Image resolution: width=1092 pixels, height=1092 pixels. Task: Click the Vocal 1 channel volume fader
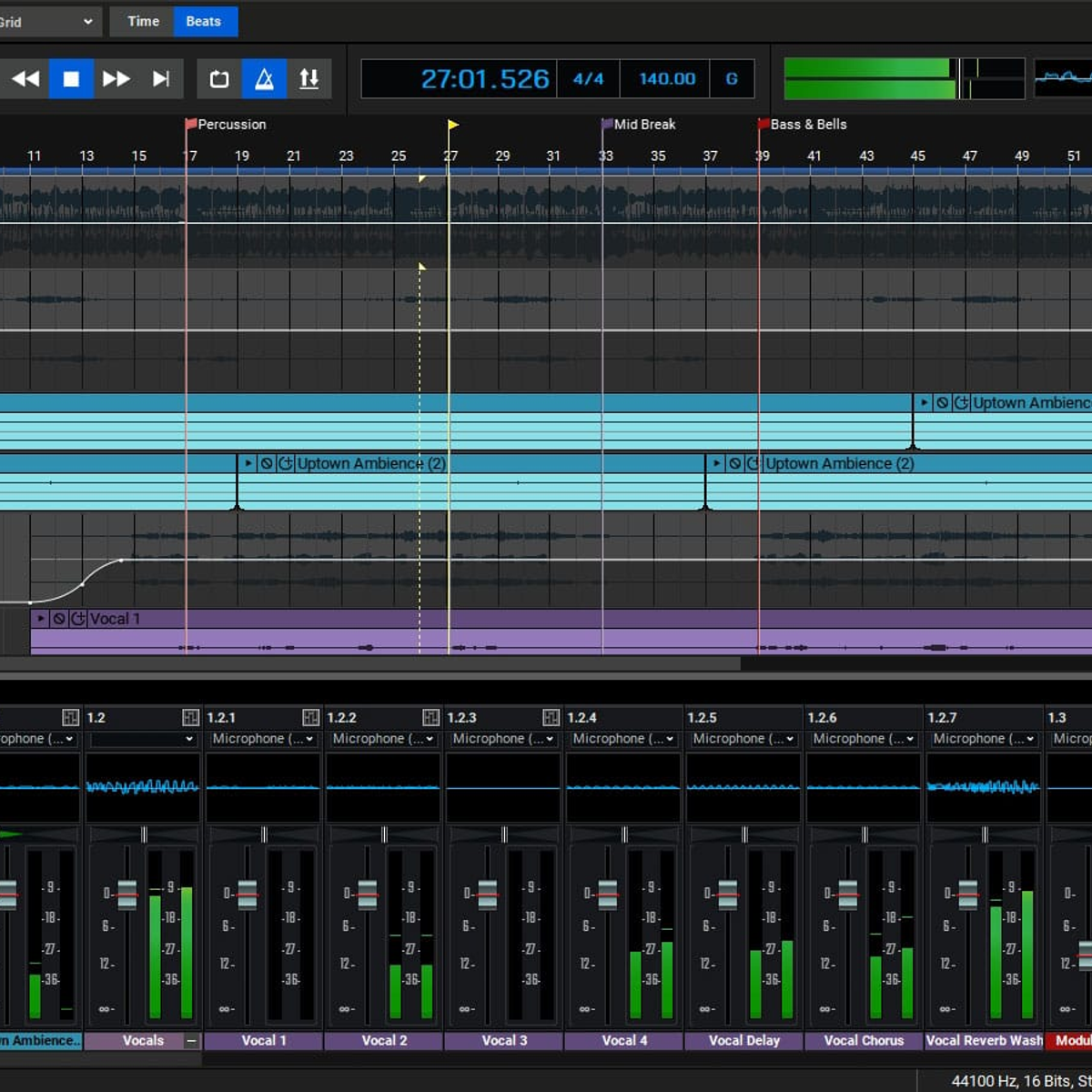[248, 895]
